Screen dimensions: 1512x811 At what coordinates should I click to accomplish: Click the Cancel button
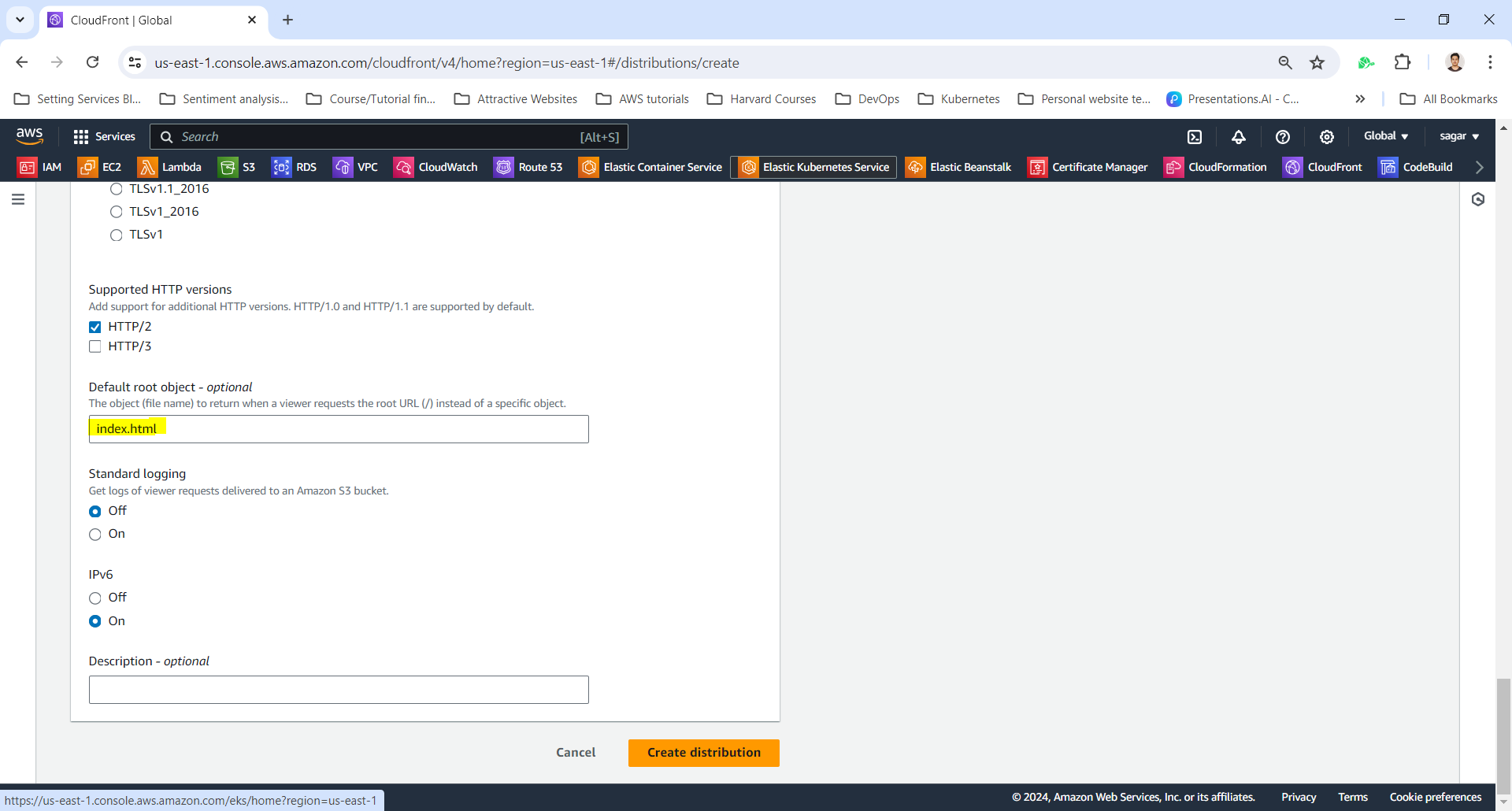[576, 753]
